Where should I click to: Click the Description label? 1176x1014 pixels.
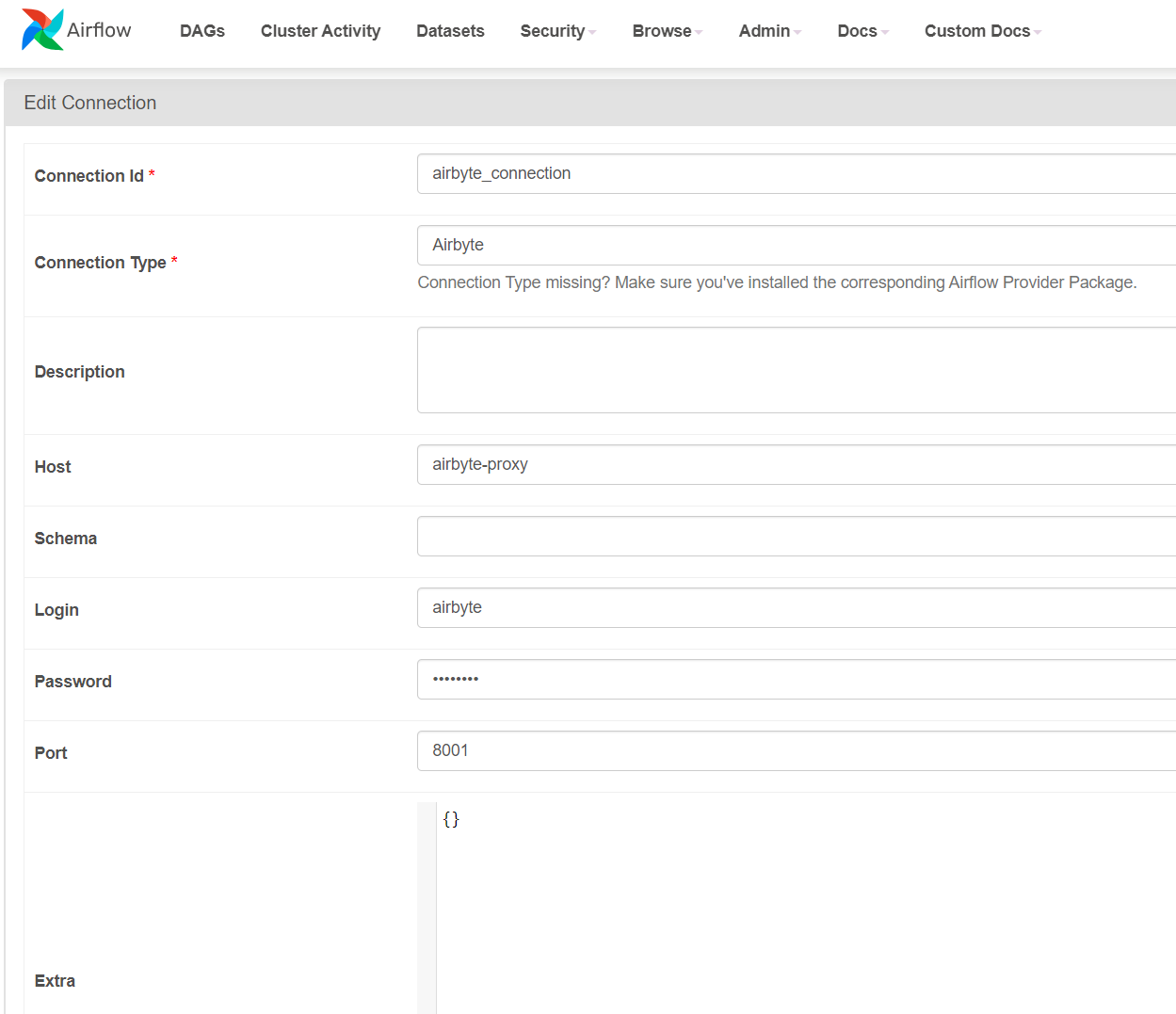point(79,372)
